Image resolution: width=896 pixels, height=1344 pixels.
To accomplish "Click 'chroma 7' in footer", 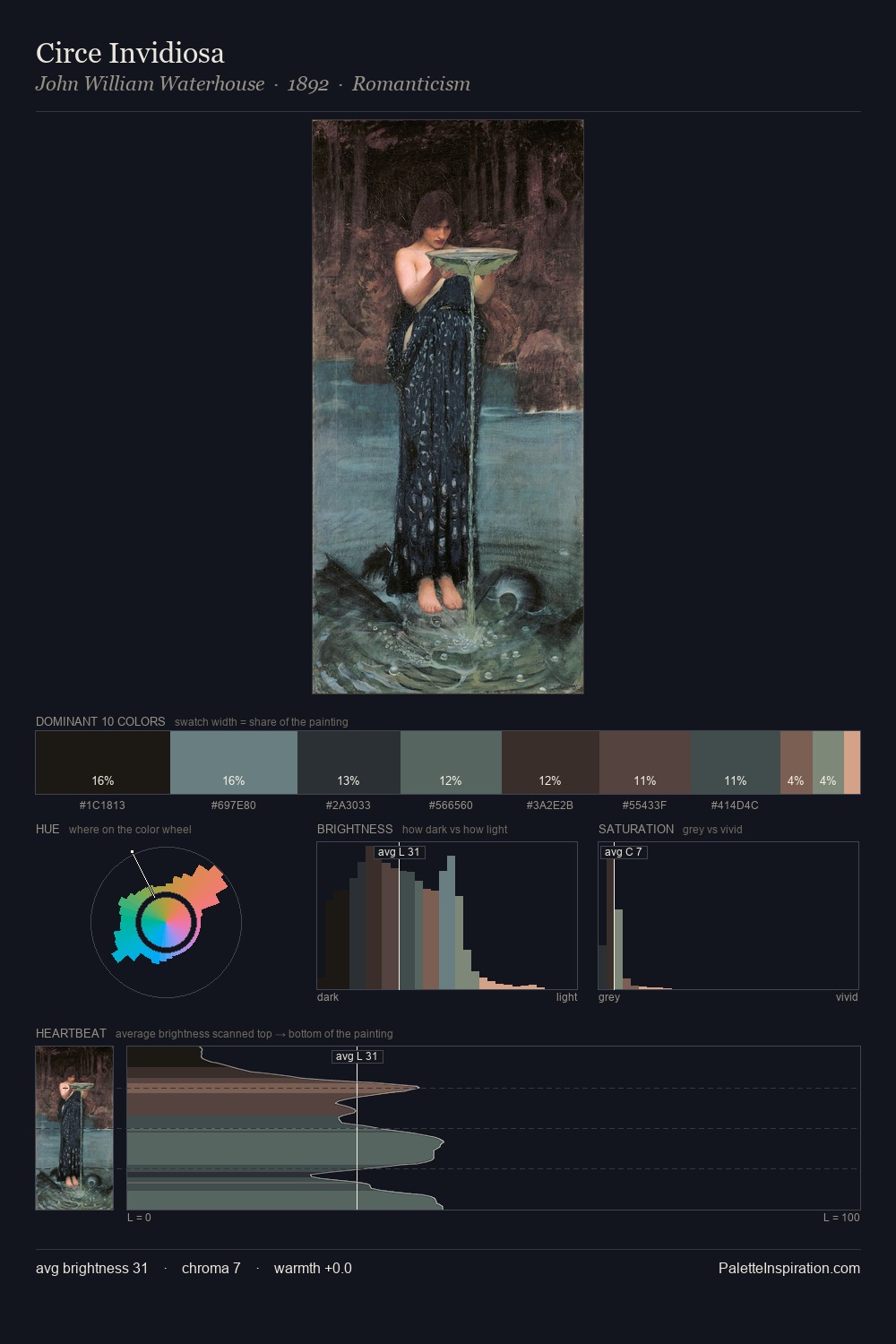I will pos(211,1268).
